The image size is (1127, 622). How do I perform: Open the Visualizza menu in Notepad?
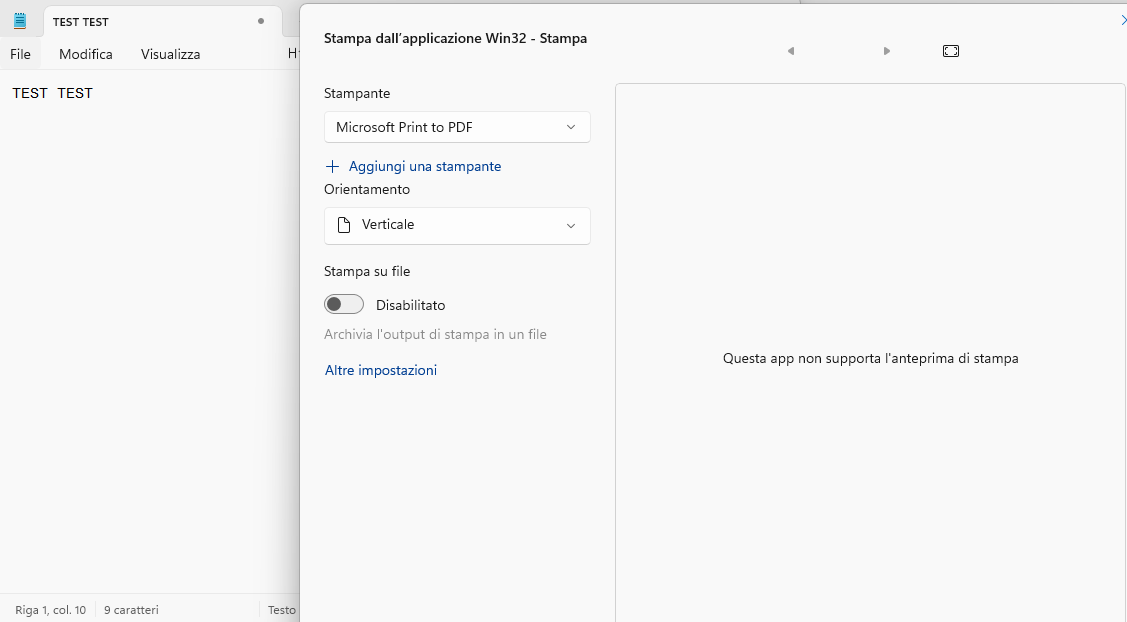[x=170, y=54]
